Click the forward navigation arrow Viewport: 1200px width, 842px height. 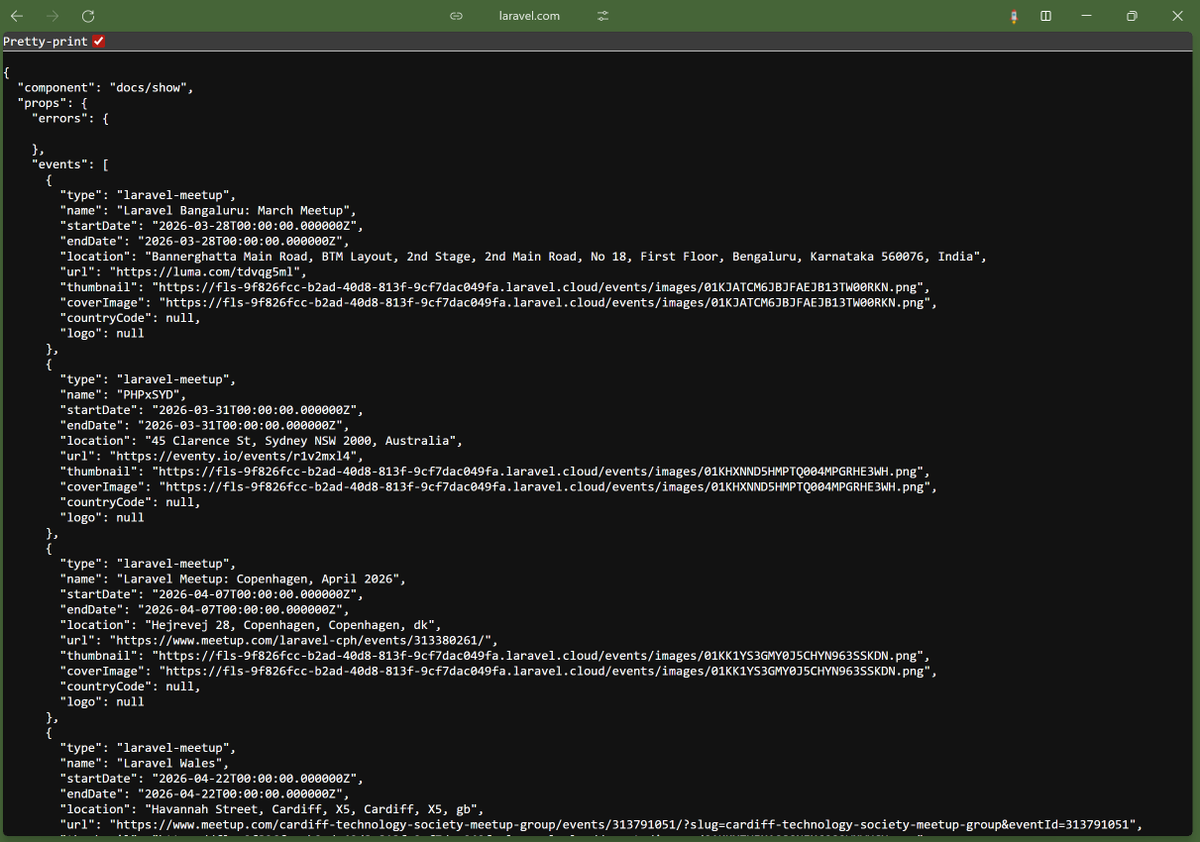(x=52, y=16)
